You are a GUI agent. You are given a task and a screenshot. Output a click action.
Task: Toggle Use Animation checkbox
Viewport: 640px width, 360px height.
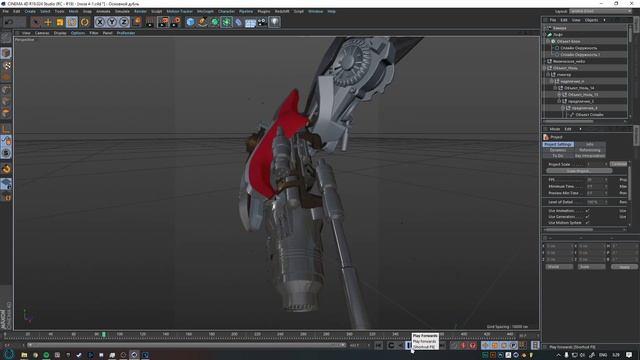pos(587,211)
